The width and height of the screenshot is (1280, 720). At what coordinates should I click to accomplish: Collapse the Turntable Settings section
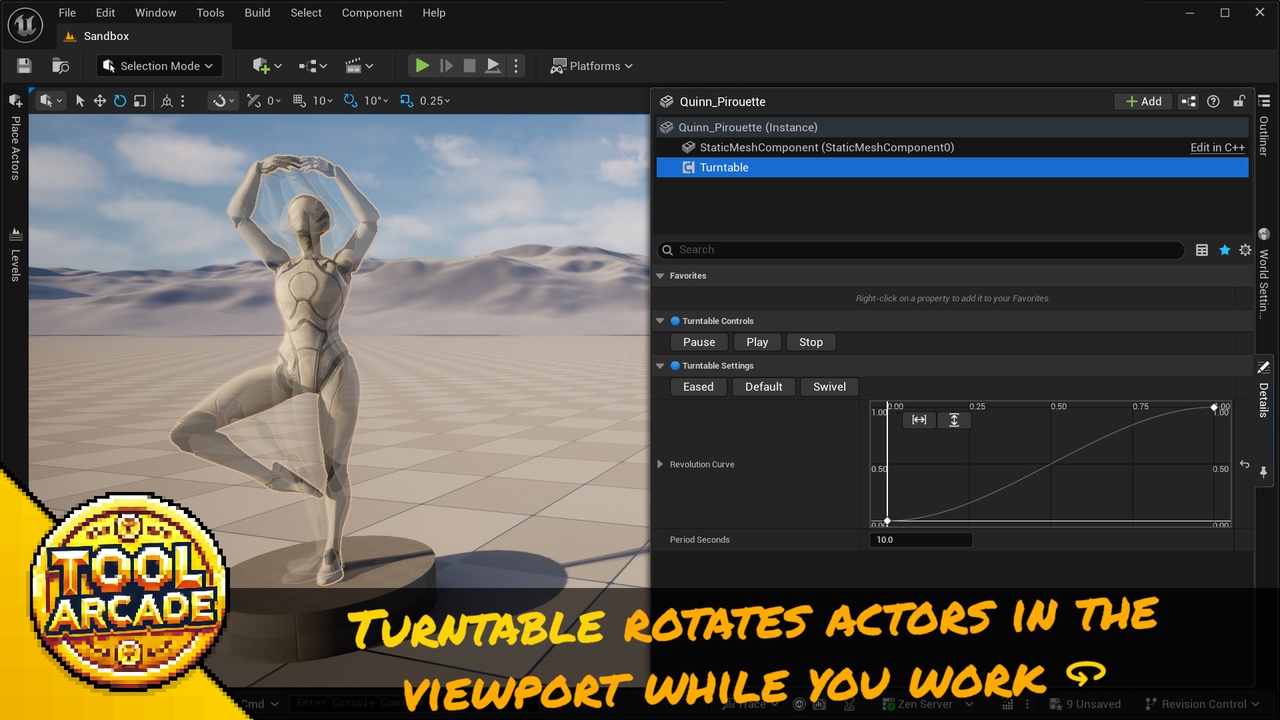click(x=660, y=366)
